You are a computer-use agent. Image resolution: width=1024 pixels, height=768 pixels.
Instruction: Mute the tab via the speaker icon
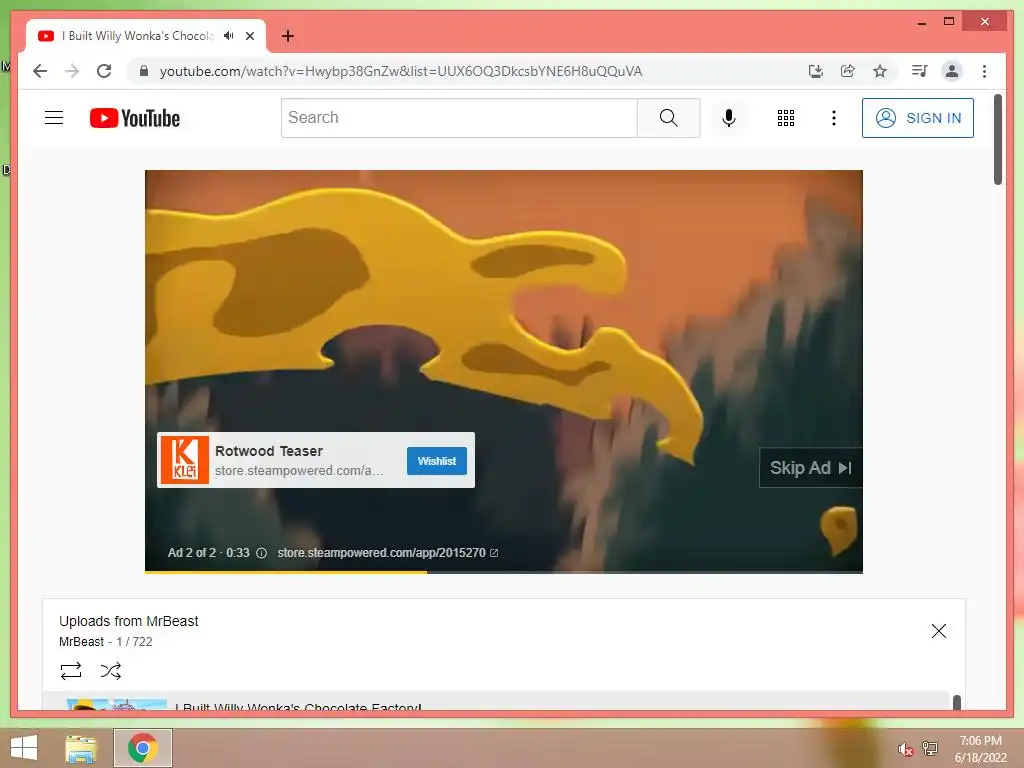coord(229,36)
